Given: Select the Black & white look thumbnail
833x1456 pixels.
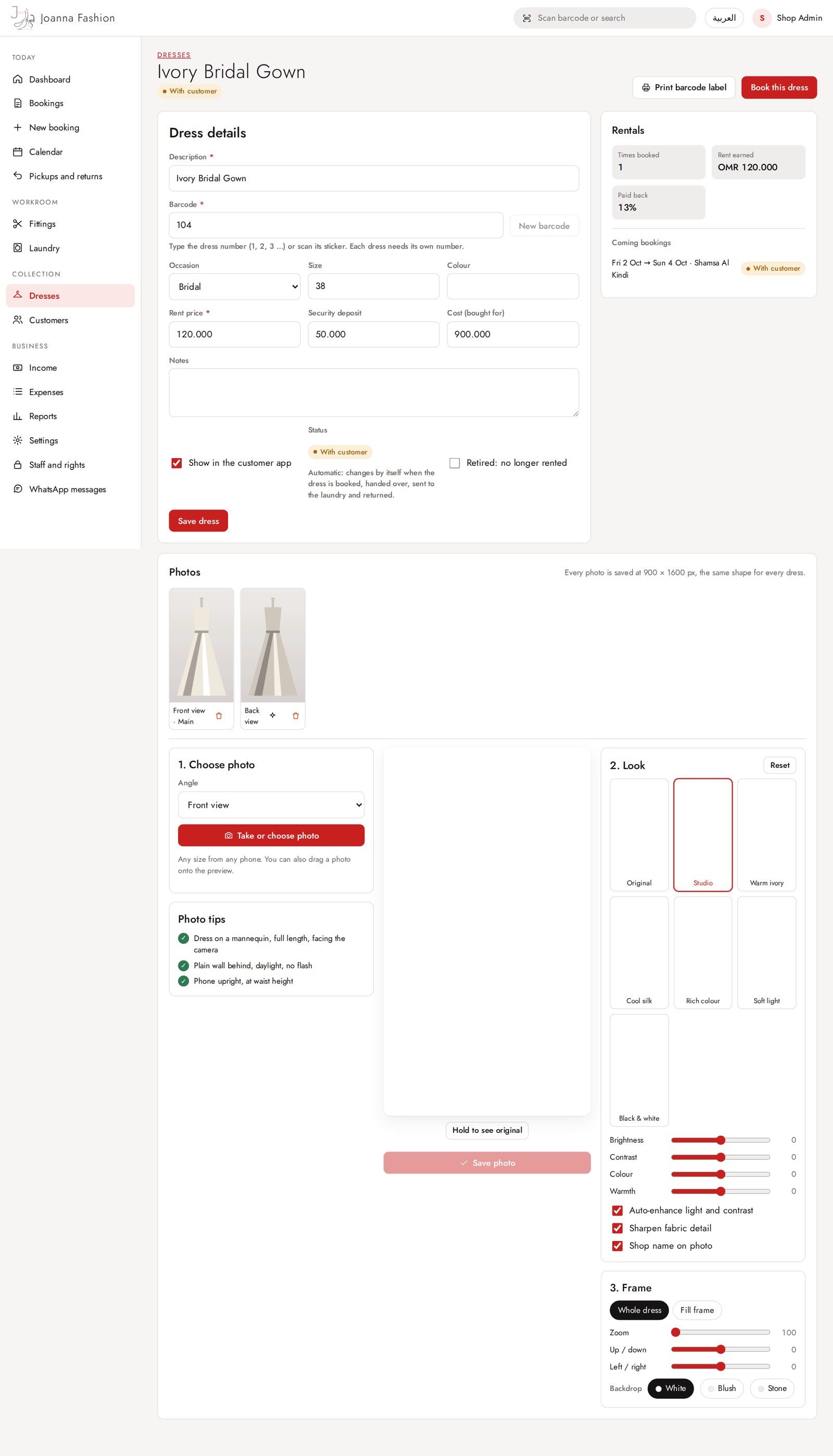Looking at the screenshot, I should coord(639,1070).
